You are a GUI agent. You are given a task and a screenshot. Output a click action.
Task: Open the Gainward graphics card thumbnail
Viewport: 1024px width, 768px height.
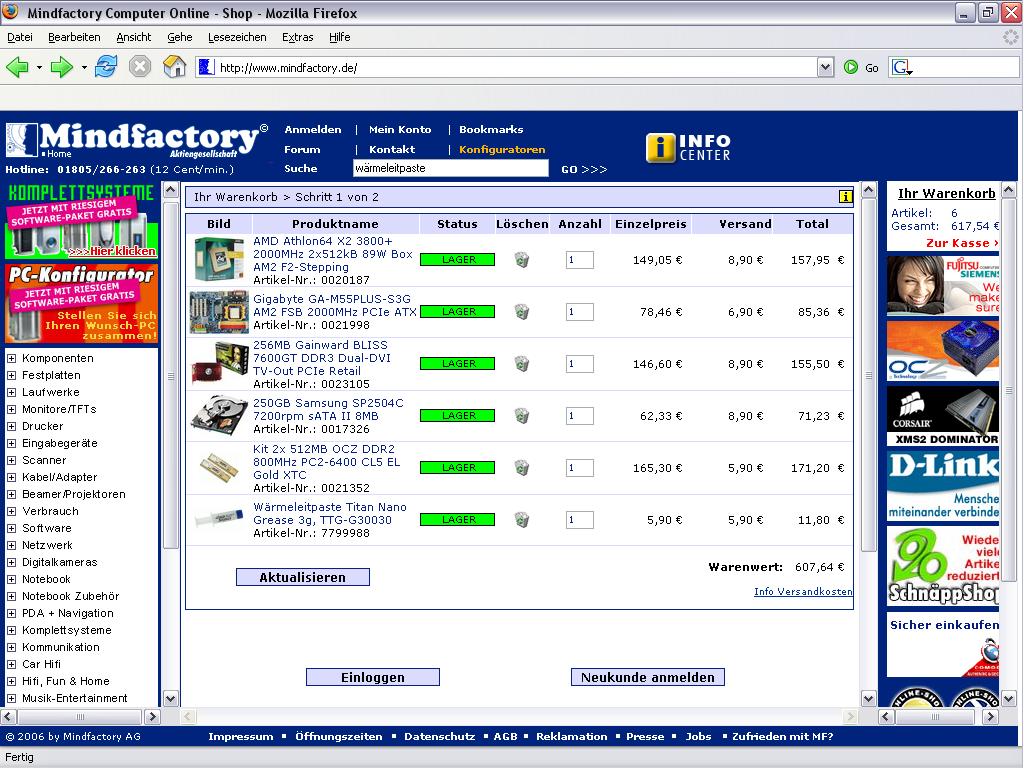[219, 364]
